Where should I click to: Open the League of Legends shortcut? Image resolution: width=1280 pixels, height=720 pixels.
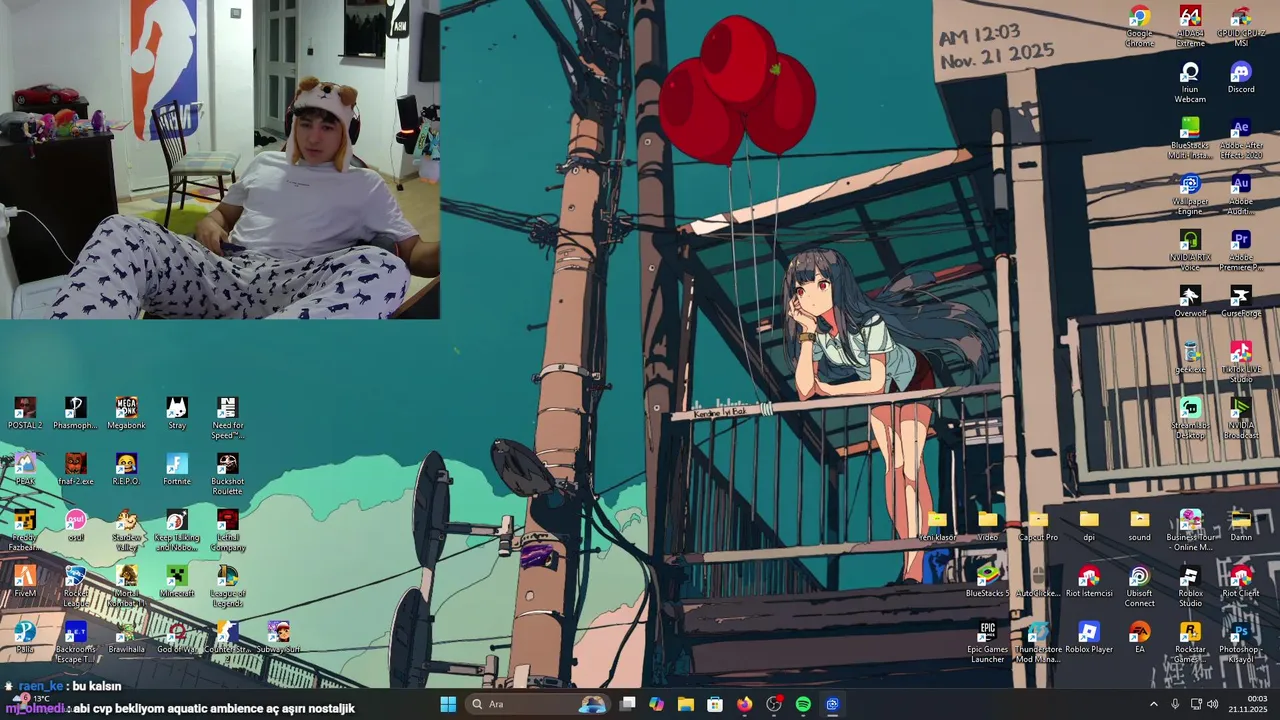tap(228, 585)
